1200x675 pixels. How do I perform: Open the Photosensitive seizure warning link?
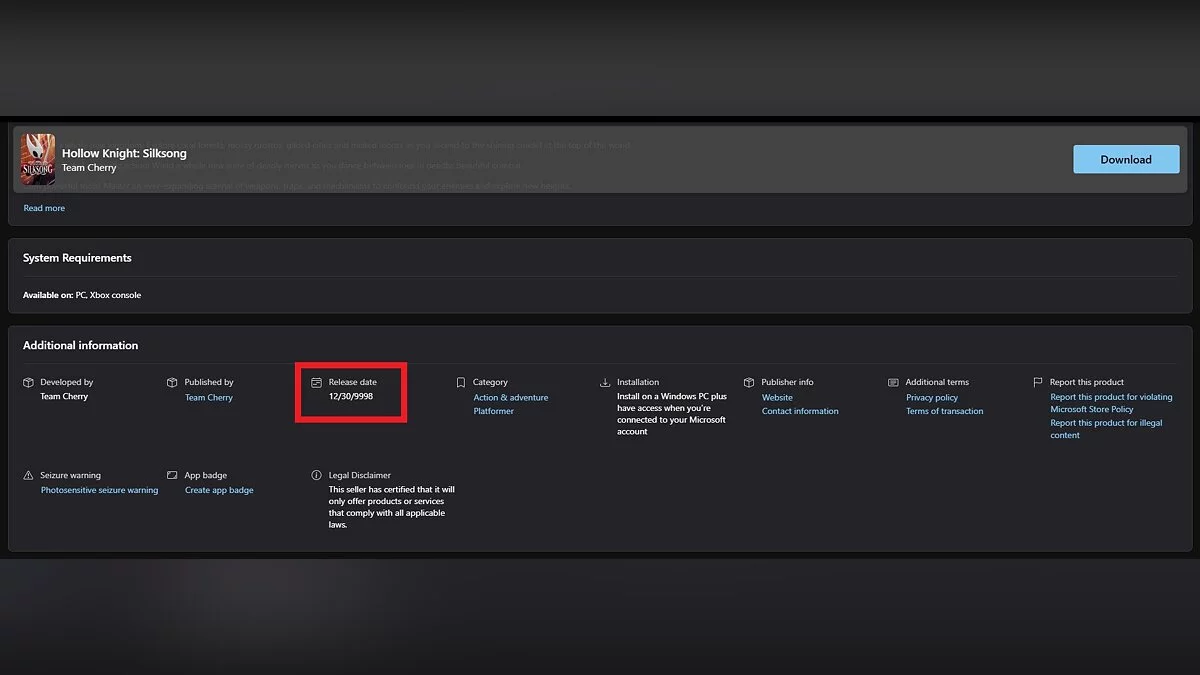[99, 490]
